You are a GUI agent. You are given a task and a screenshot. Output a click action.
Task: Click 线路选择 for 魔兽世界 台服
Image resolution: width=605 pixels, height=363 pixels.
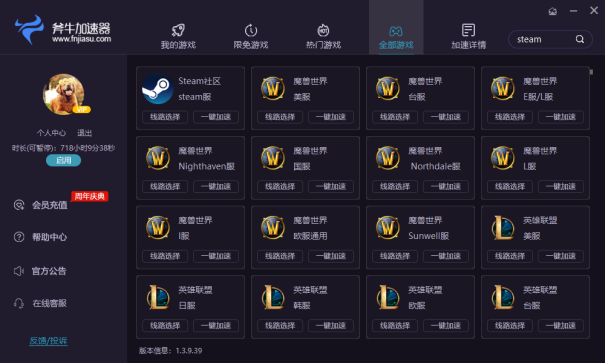point(395,117)
